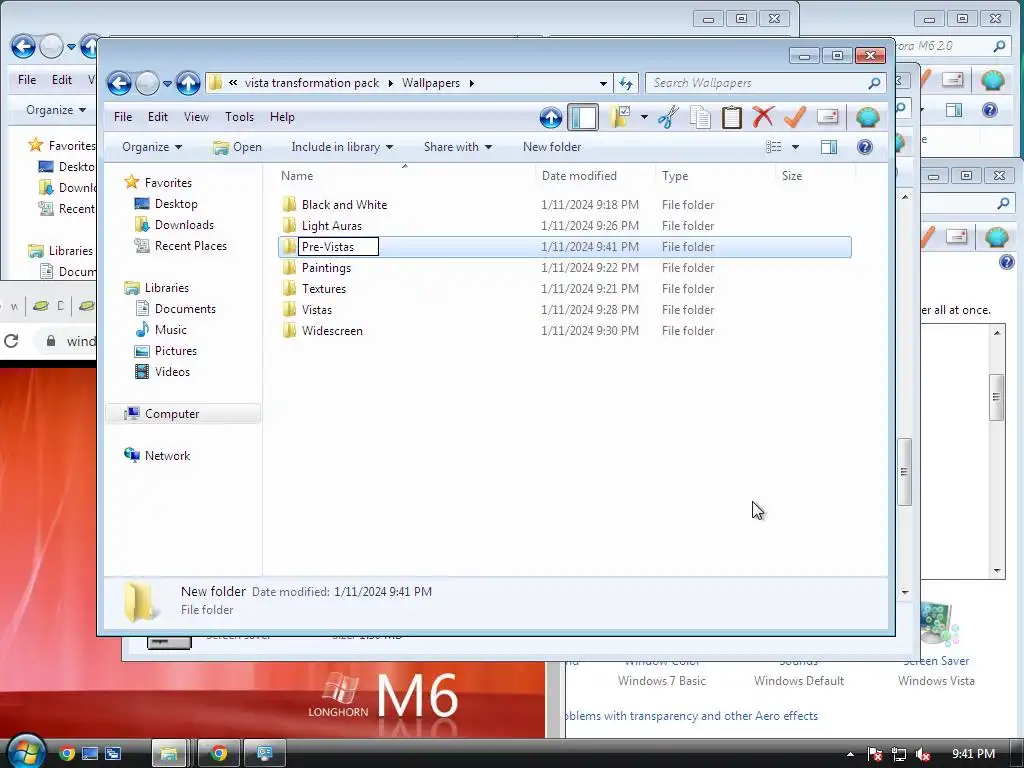Sort by the Date modified column header
1024x768 pixels.
[x=594, y=176]
